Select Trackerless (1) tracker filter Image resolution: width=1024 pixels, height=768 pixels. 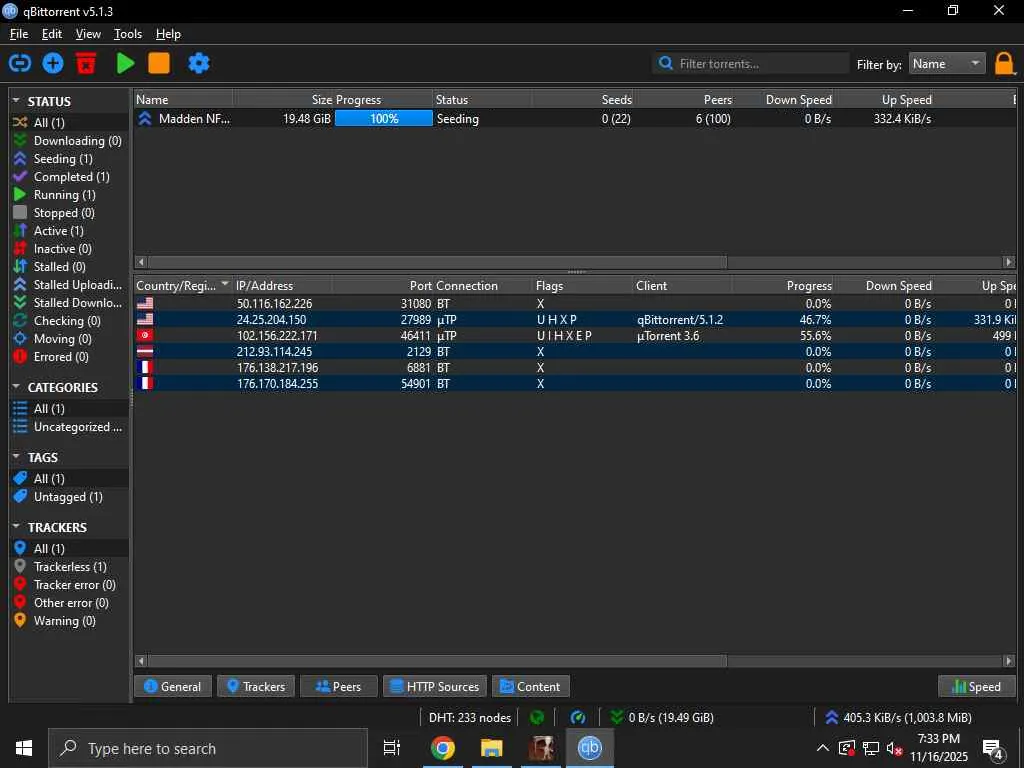[69, 567]
